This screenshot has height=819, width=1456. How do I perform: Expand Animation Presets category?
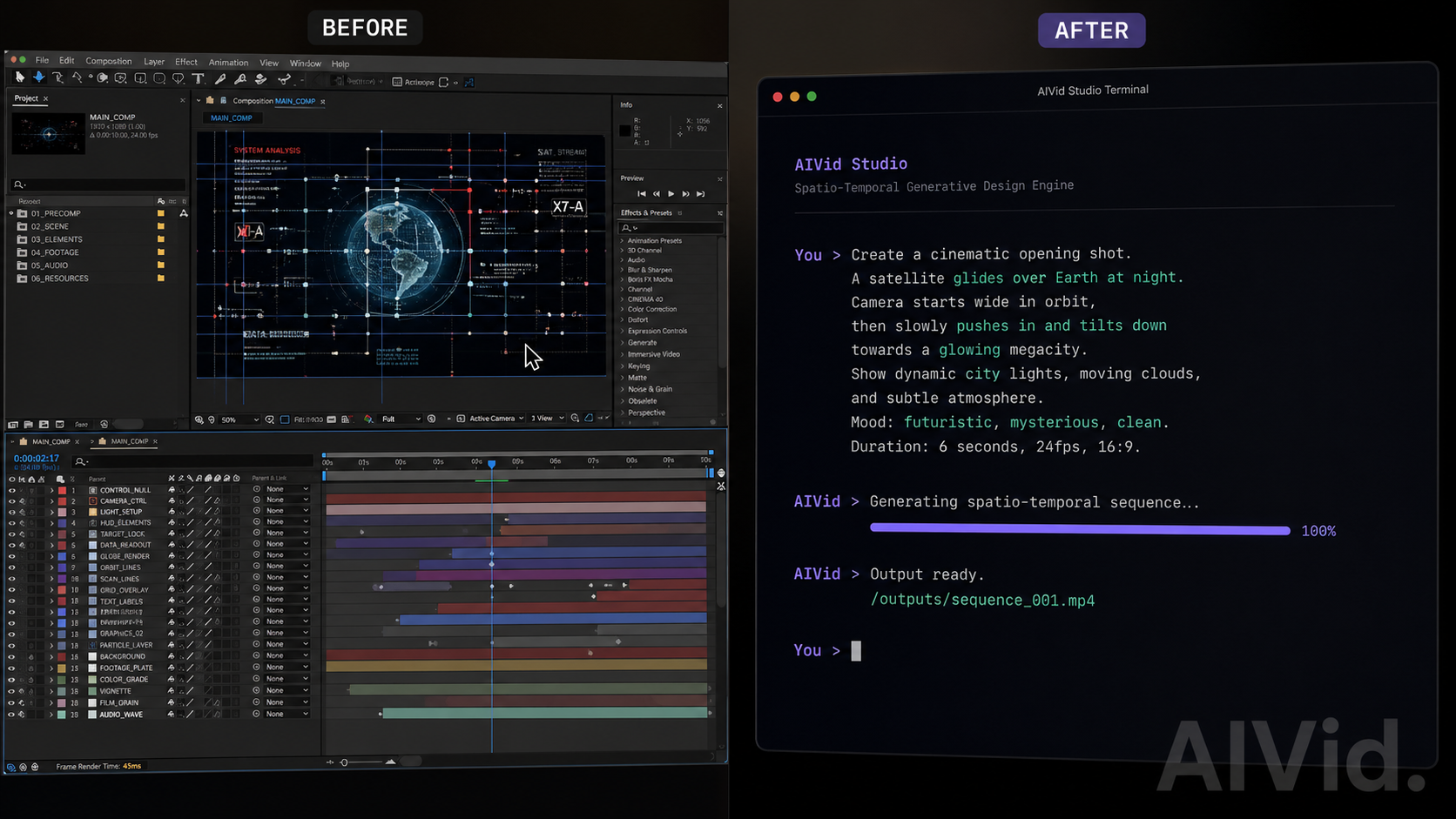pyautogui.click(x=622, y=241)
